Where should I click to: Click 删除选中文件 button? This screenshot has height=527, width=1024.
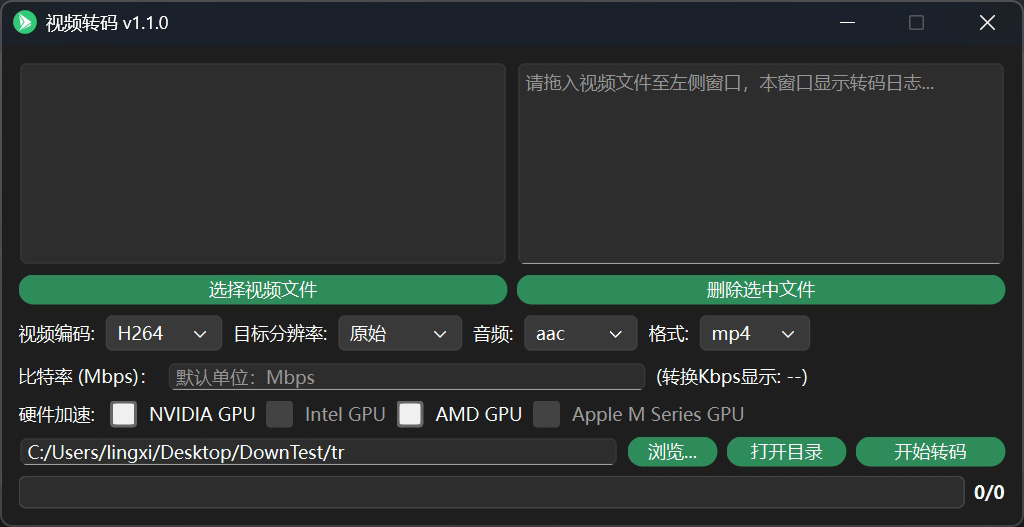[761, 289]
